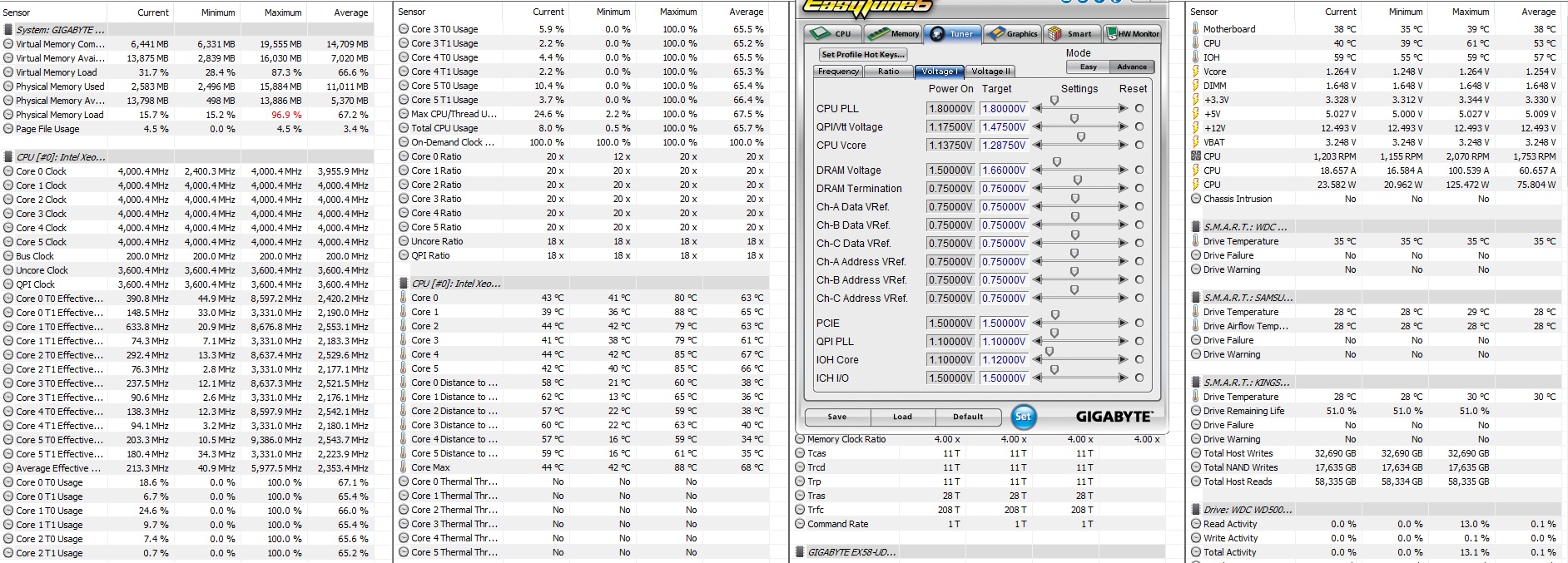Click the Set Profile Hot Keys button
Image resolution: width=1568 pixels, height=563 pixels.
click(x=862, y=54)
